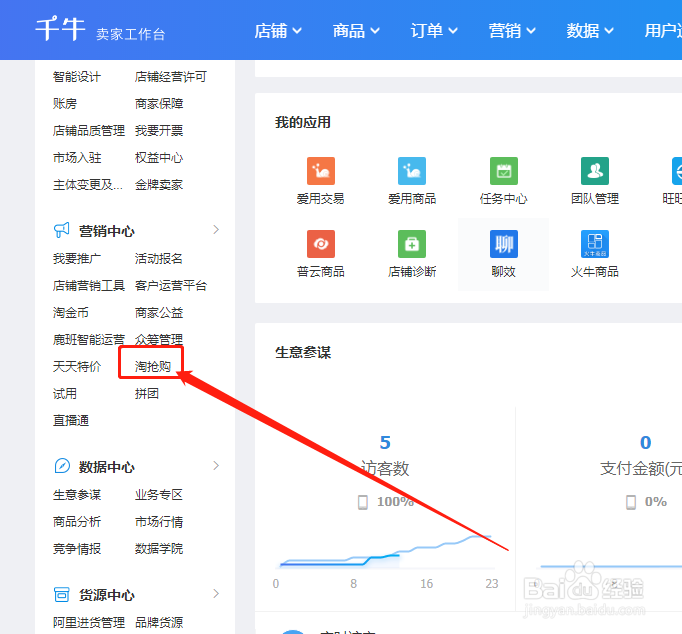Open 市场入驻 link

point(77,158)
